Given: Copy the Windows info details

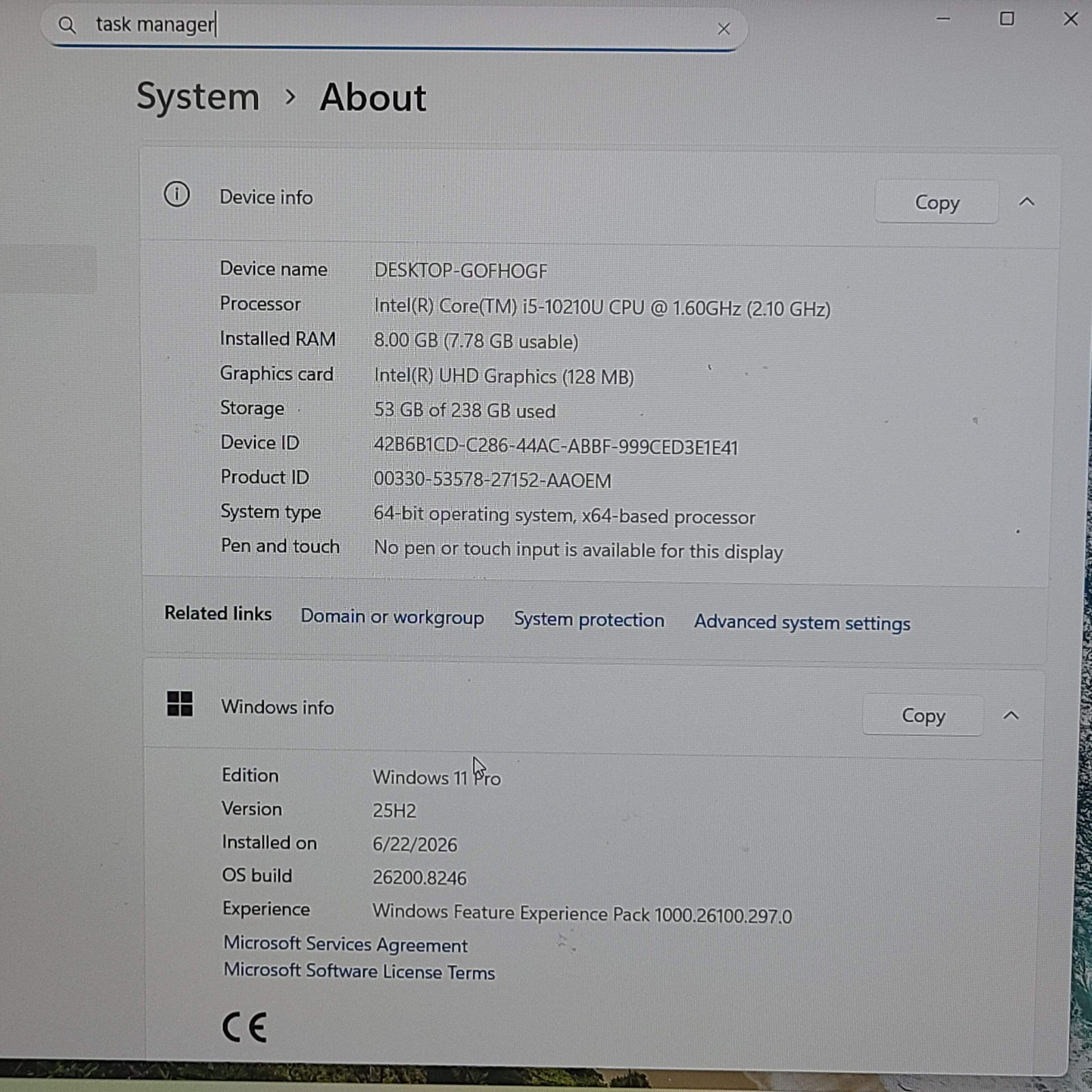Looking at the screenshot, I should tap(923, 715).
